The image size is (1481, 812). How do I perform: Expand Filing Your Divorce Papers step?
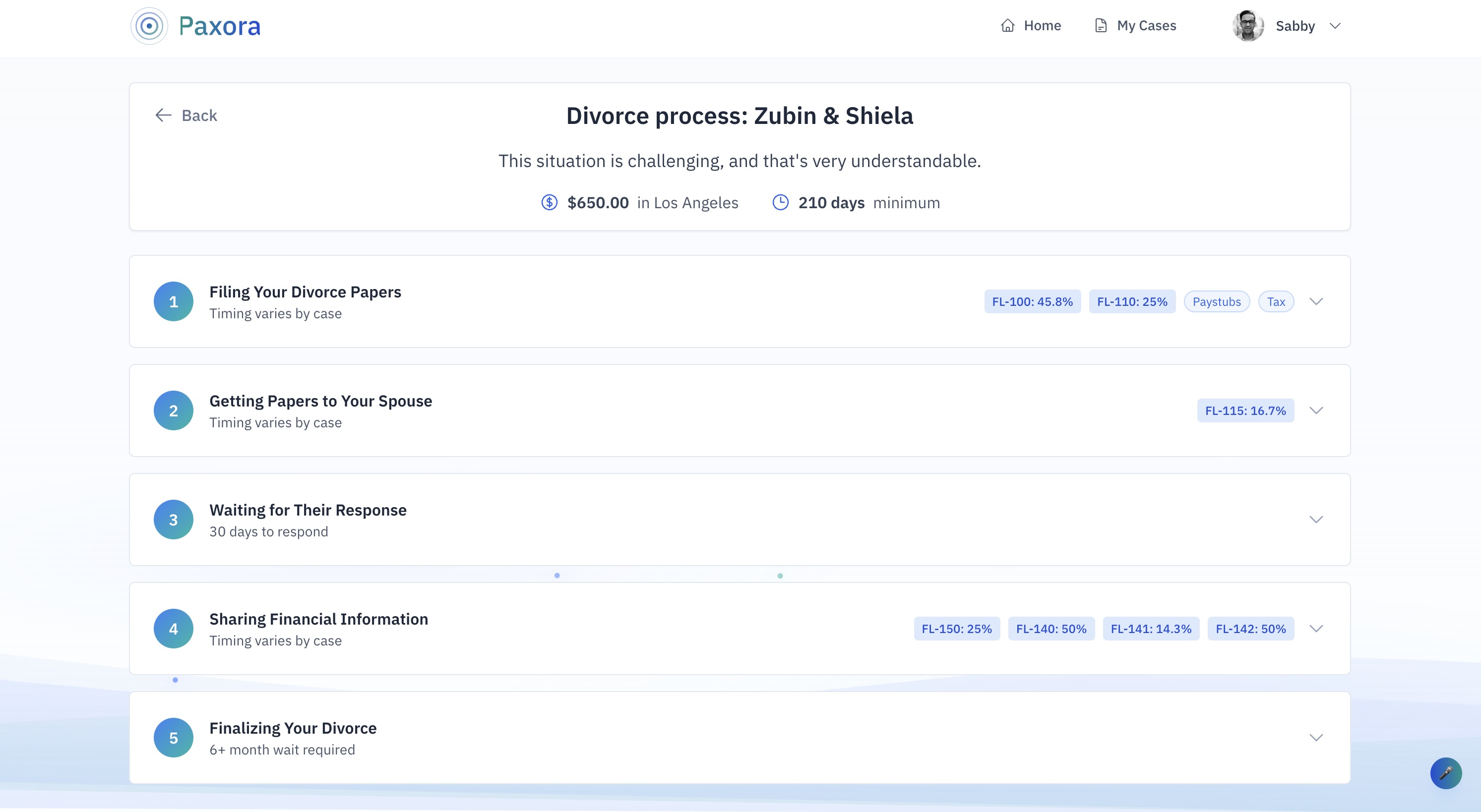(1316, 302)
